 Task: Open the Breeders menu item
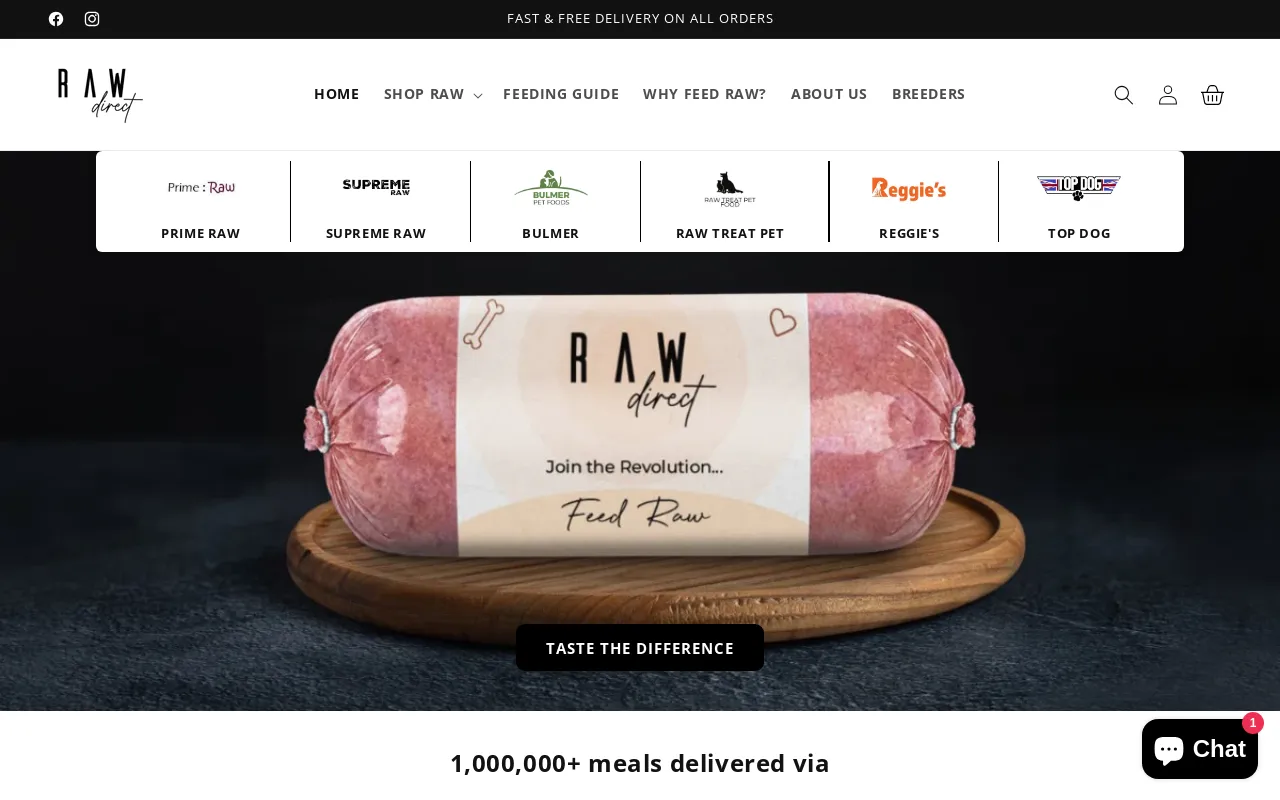coord(929,94)
